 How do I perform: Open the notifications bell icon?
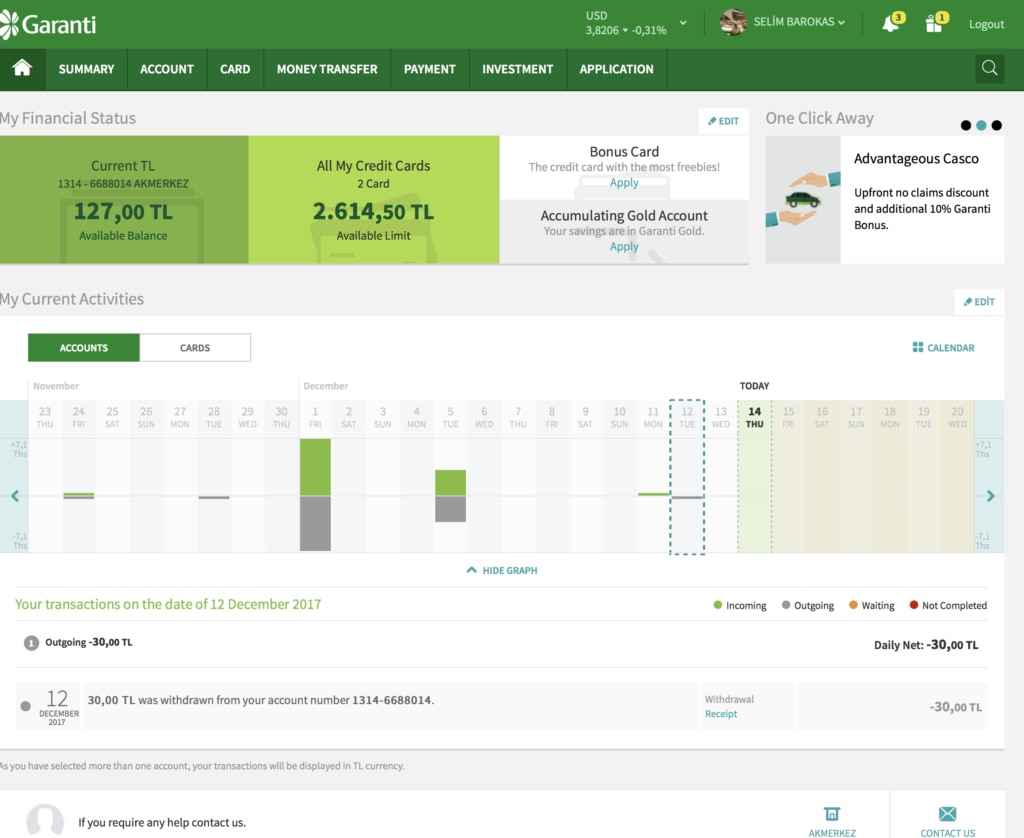click(891, 24)
